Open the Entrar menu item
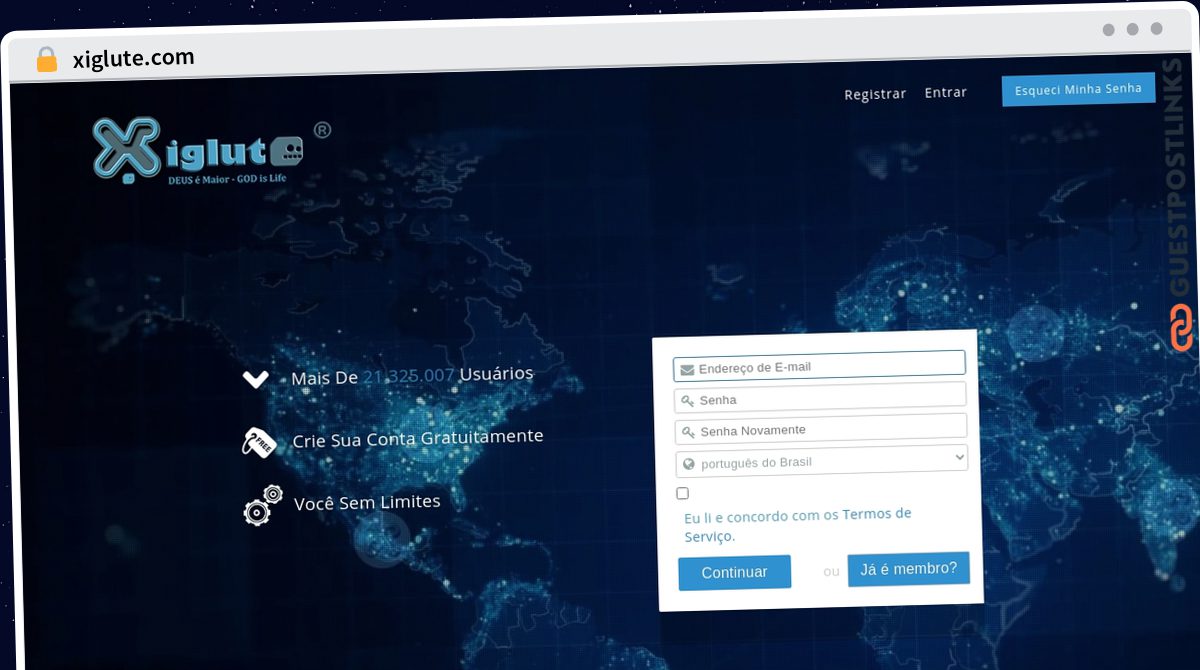The image size is (1200, 670). (946, 92)
